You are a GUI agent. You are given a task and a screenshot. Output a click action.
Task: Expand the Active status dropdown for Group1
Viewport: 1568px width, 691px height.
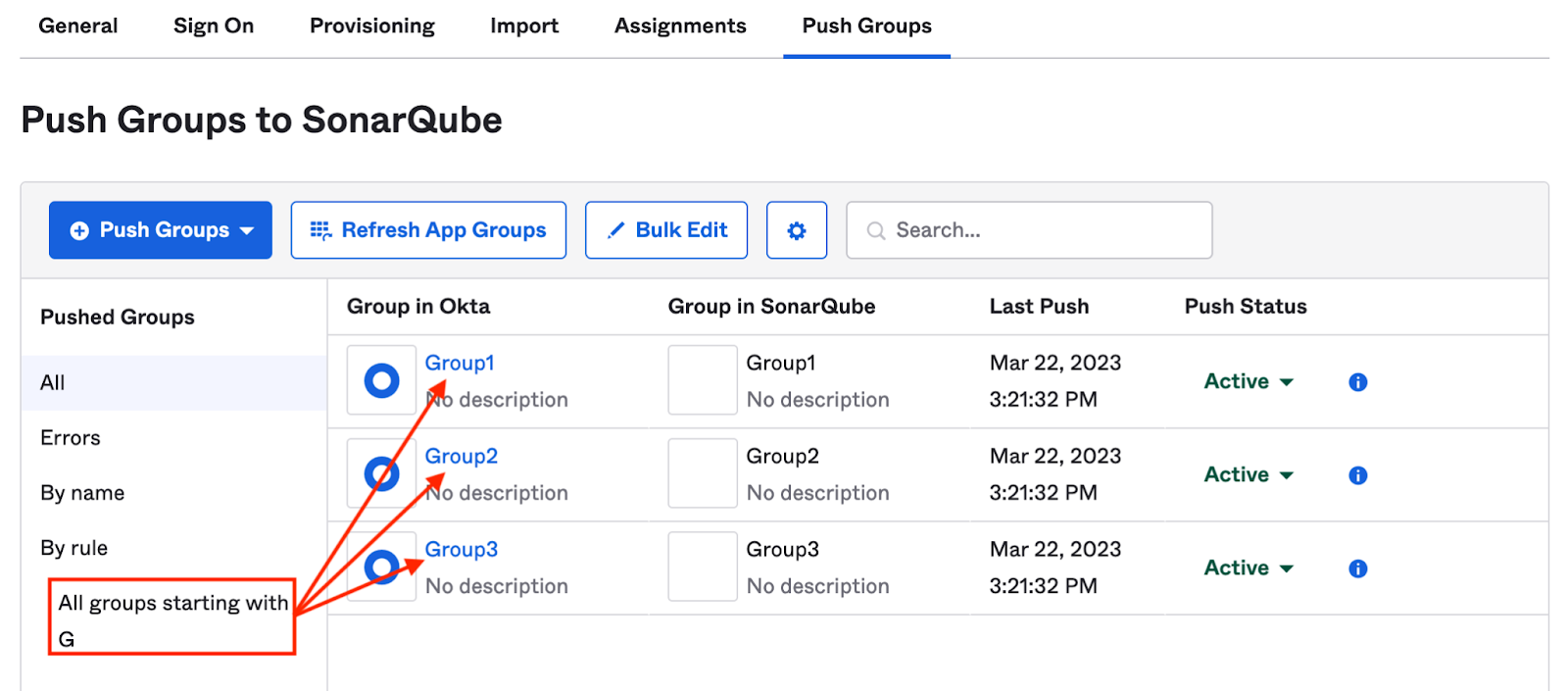1248,381
